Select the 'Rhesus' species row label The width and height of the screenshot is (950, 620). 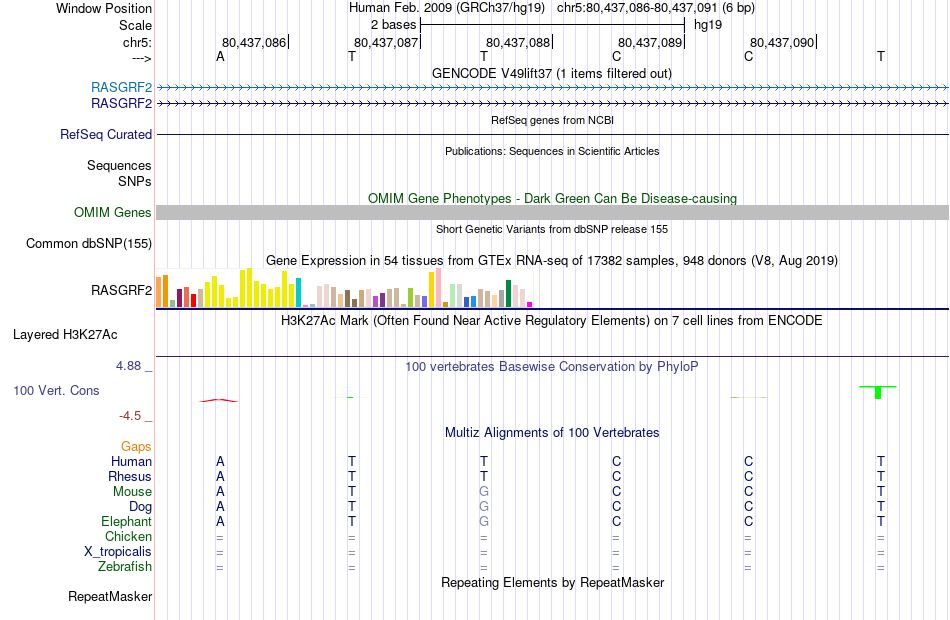pyautogui.click(x=130, y=476)
